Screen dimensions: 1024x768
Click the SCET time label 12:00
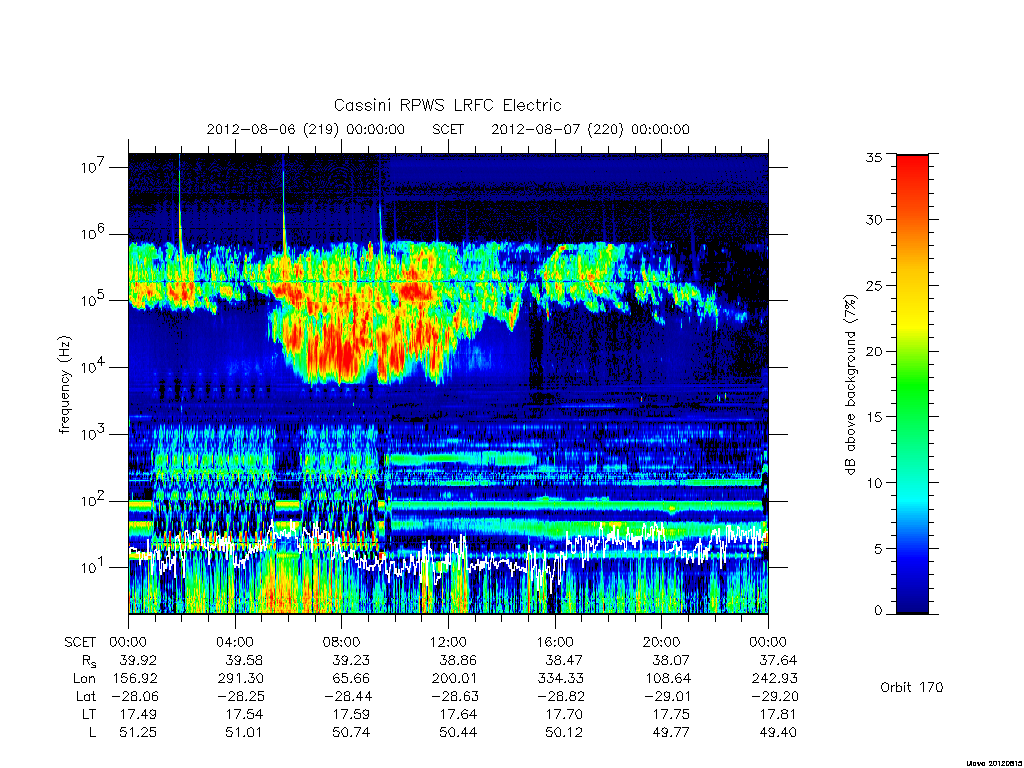click(x=448, y=642)
